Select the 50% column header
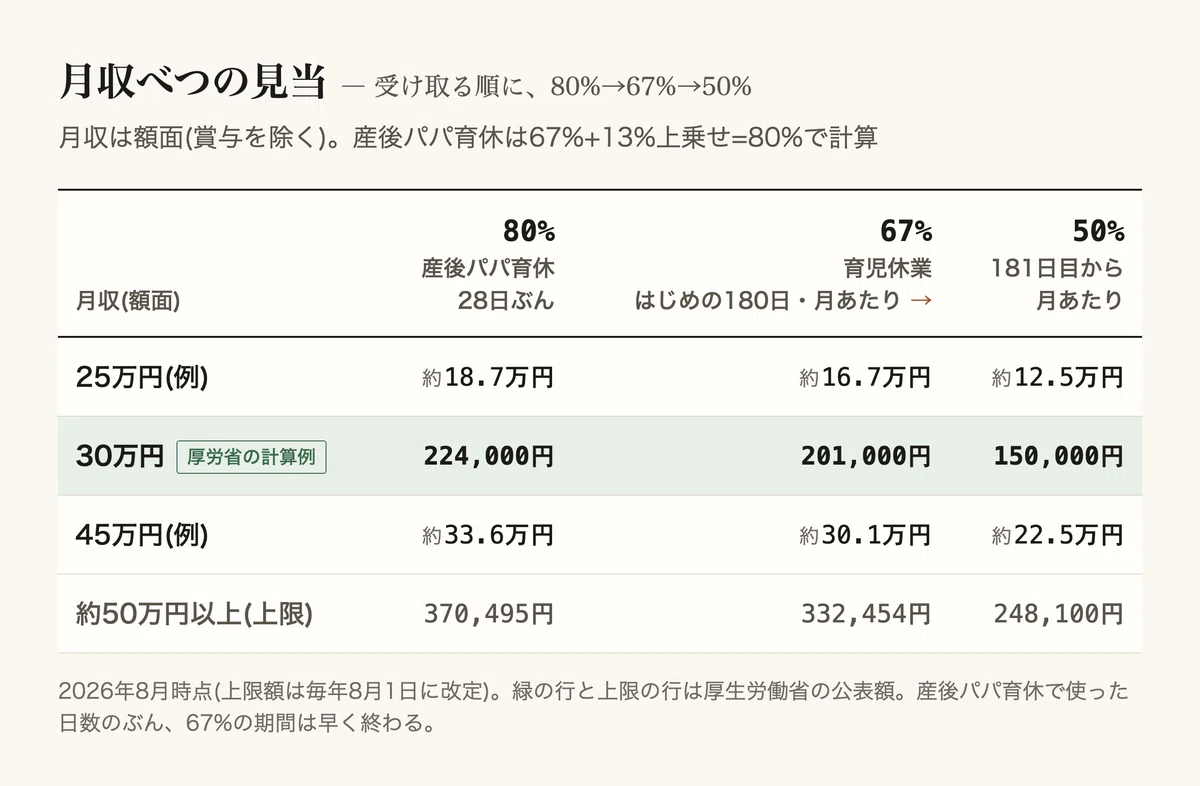 (1098, 231)
